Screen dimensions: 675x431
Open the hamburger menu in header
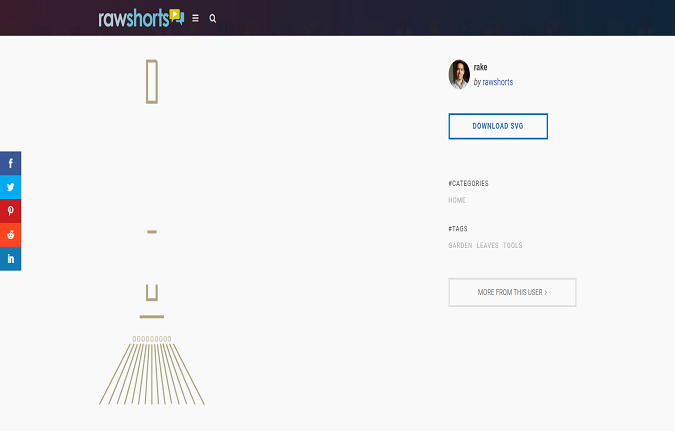point(195,18)
